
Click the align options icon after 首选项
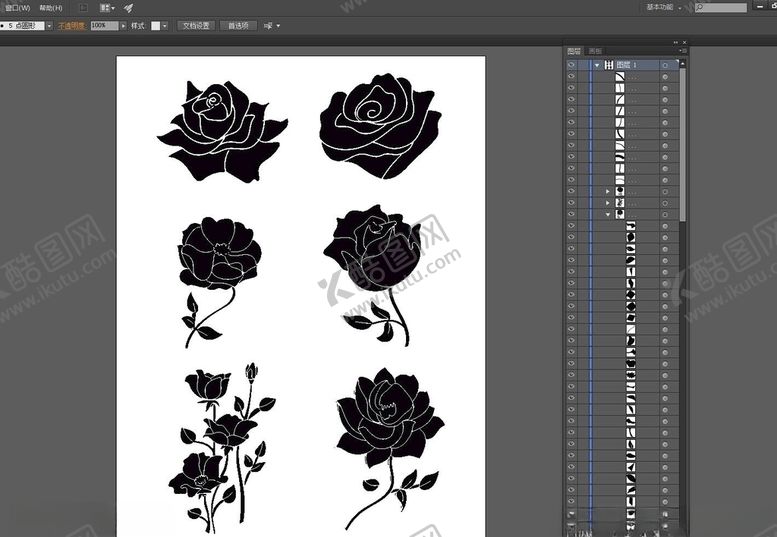pyautogui.click(x=270, y=26)
